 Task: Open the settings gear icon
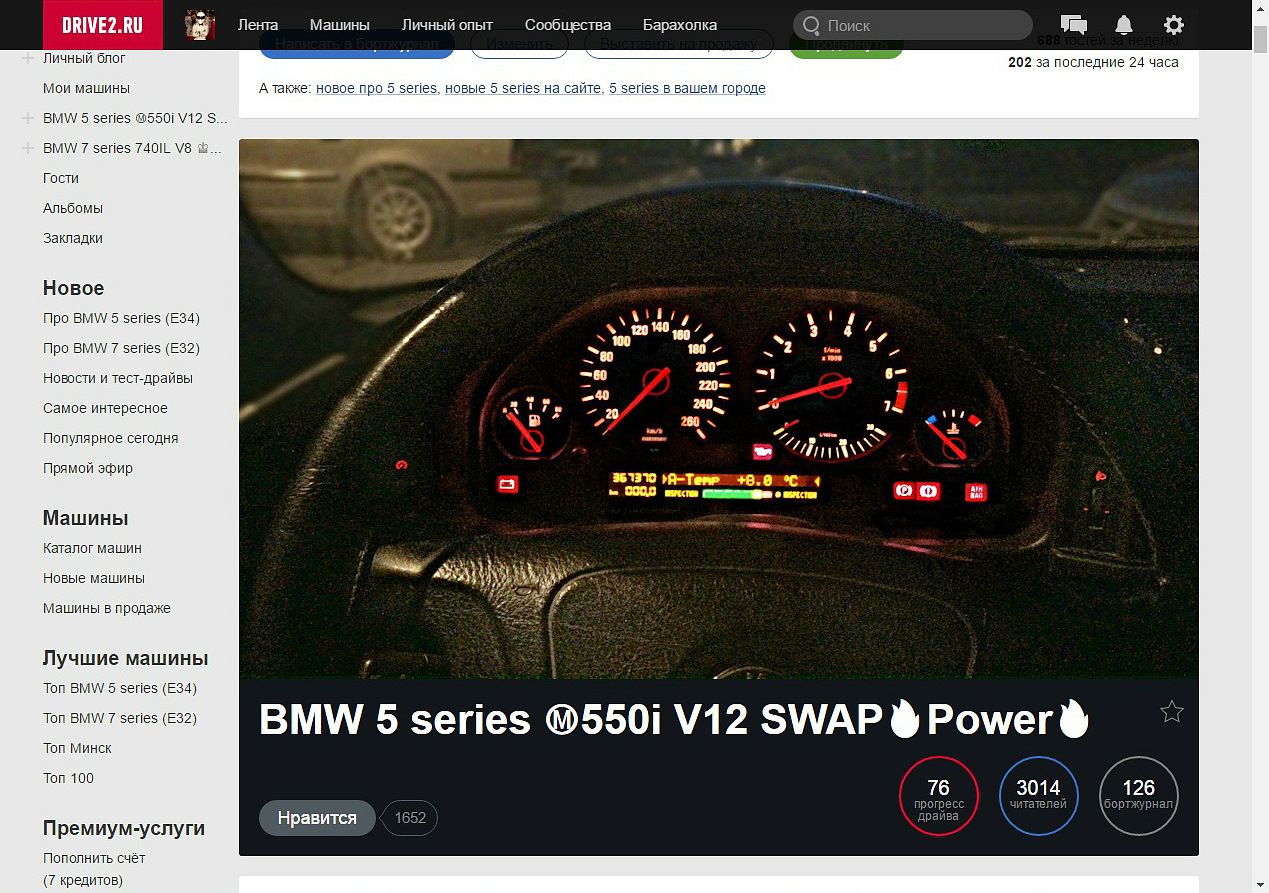1174,25
